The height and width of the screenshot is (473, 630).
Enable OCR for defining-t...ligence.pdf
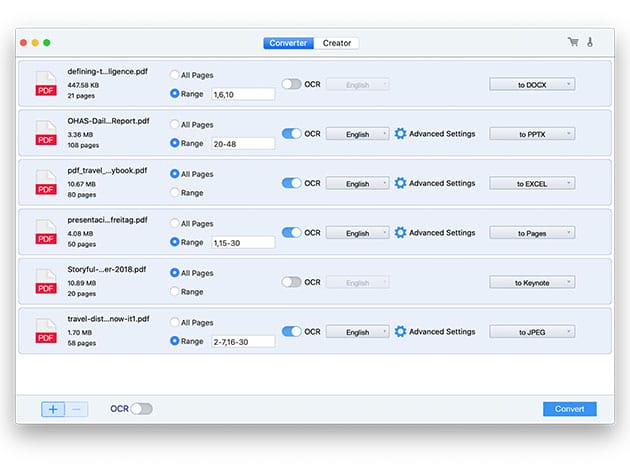pyautogui.click(x=291, y=85)
